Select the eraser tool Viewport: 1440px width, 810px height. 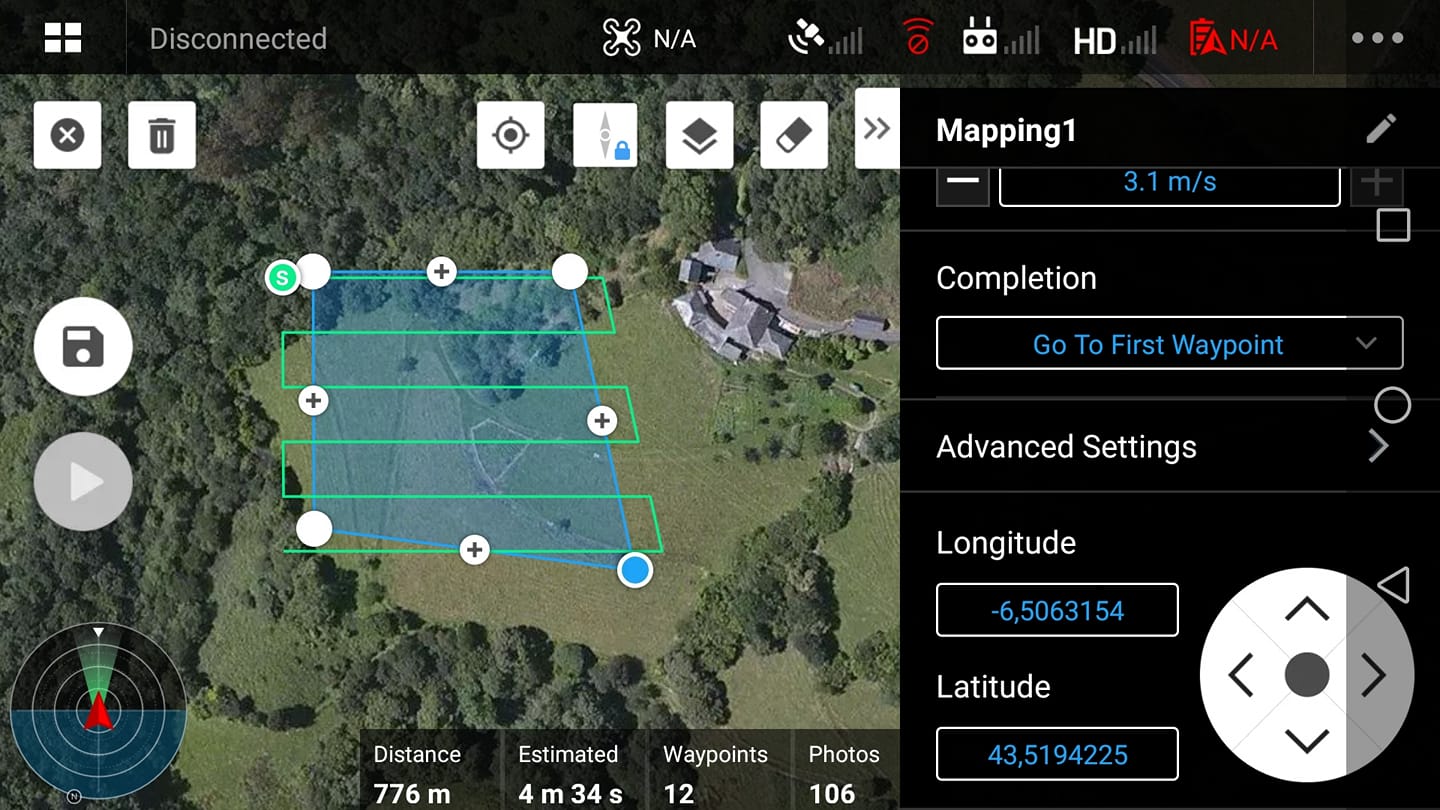[x=793, y=135]
